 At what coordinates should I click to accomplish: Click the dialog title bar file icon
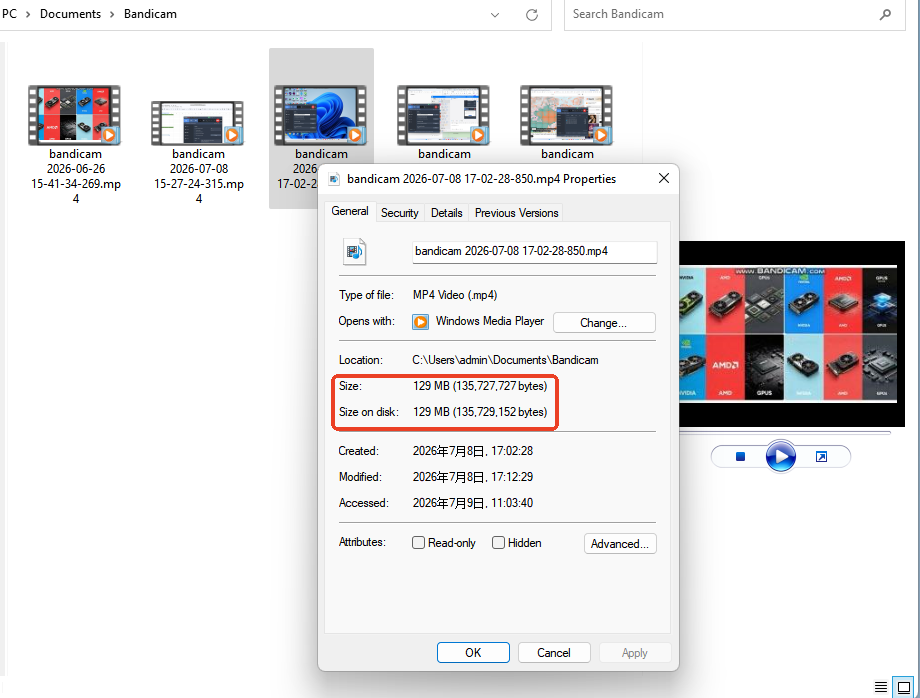[x=334, y=179]
